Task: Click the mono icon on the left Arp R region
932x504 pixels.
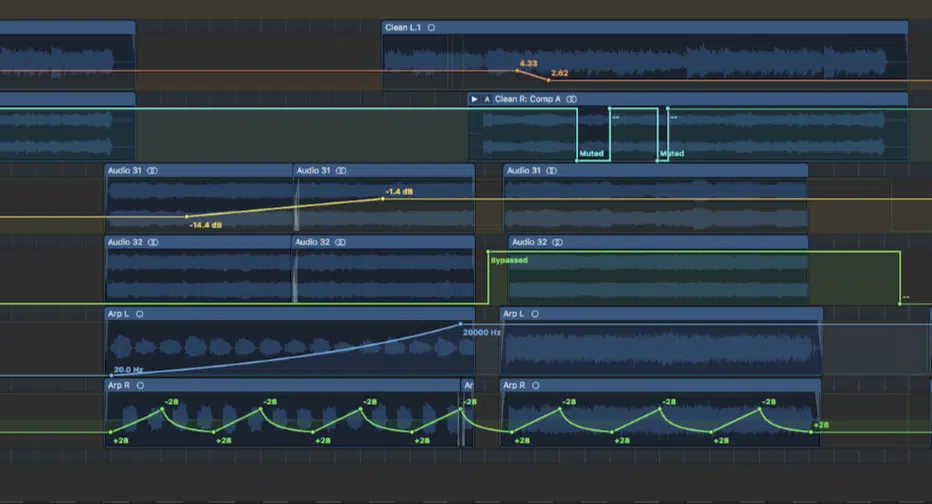Action: (x=140, y=386)
